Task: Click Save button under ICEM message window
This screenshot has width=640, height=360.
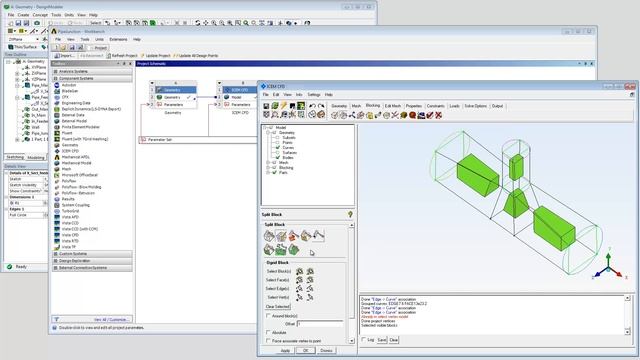Action: [x=382, y=340]
